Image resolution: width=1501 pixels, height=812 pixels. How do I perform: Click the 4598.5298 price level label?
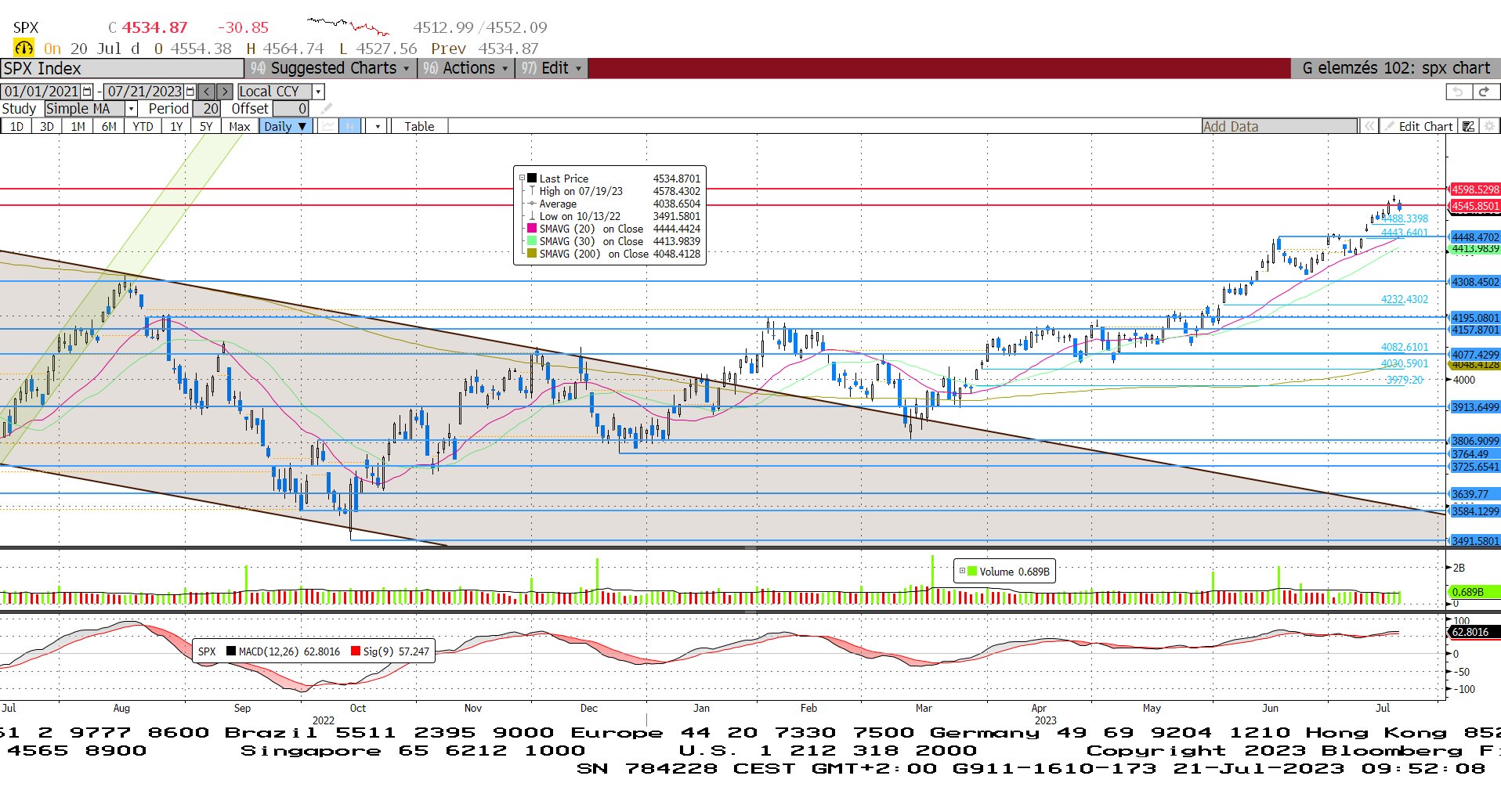click(x=1474, y=189)
